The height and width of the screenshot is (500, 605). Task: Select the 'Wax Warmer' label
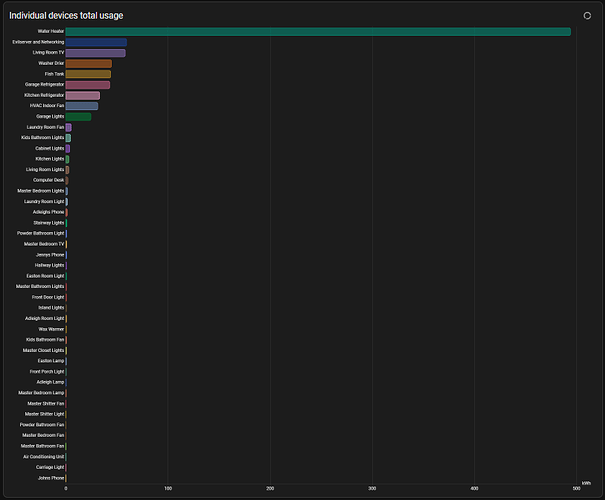click(51, 329)
